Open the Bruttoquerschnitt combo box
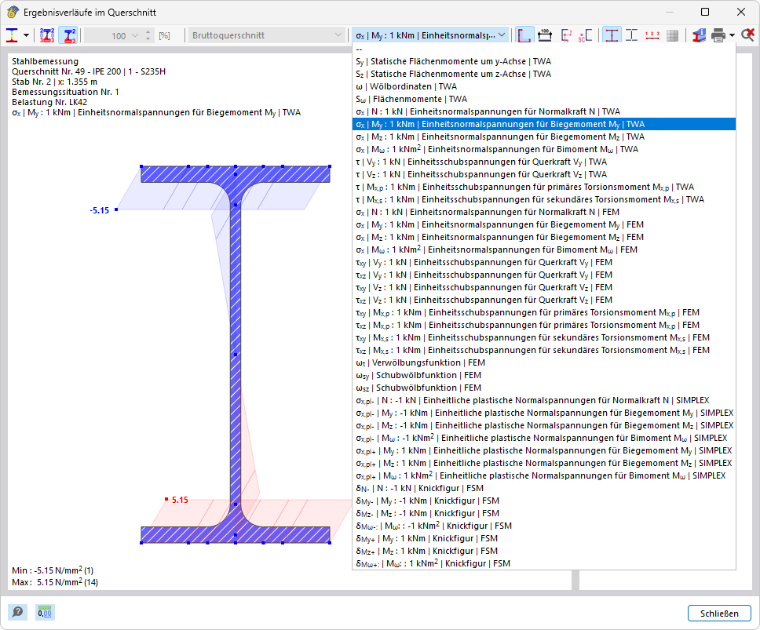Screen dimensions: 760x630 pos(266,35)
